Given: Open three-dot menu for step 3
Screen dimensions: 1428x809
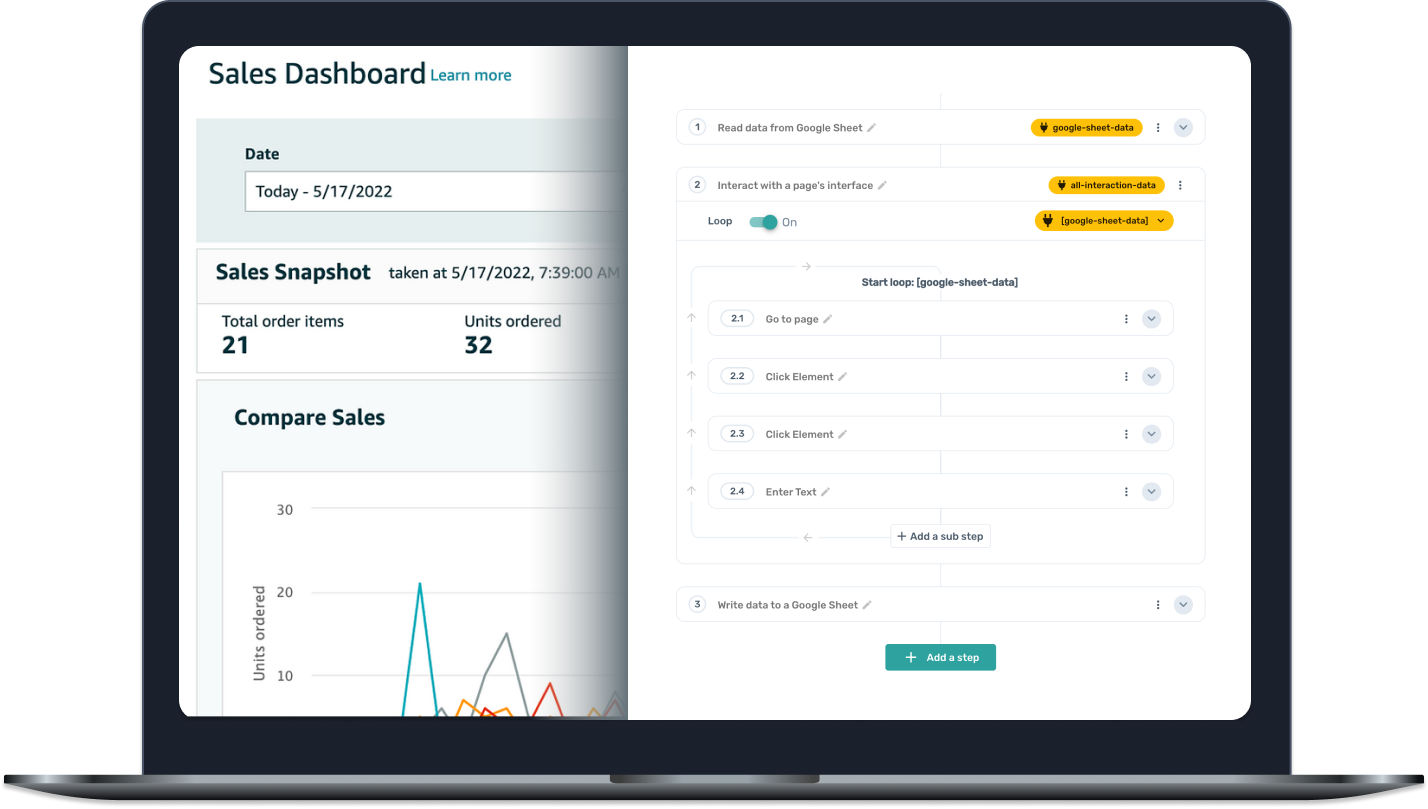Looking at the screenshot, I should coord(1158,605).
